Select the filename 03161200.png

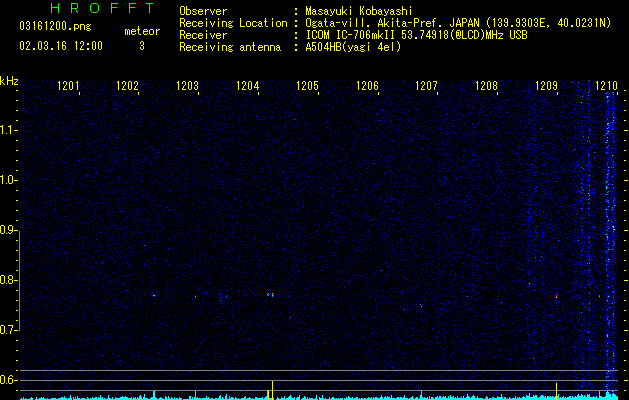55,26
